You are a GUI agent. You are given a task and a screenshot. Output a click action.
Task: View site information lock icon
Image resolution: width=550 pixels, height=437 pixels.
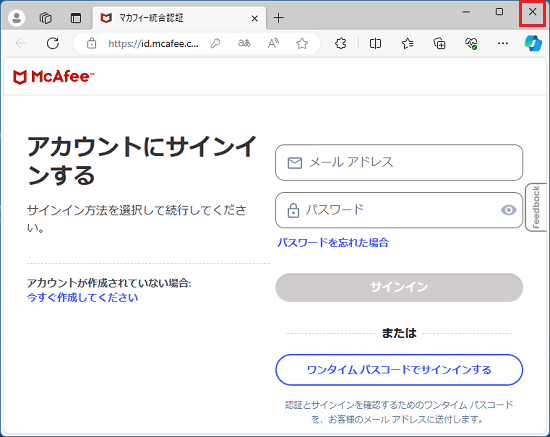92,43
